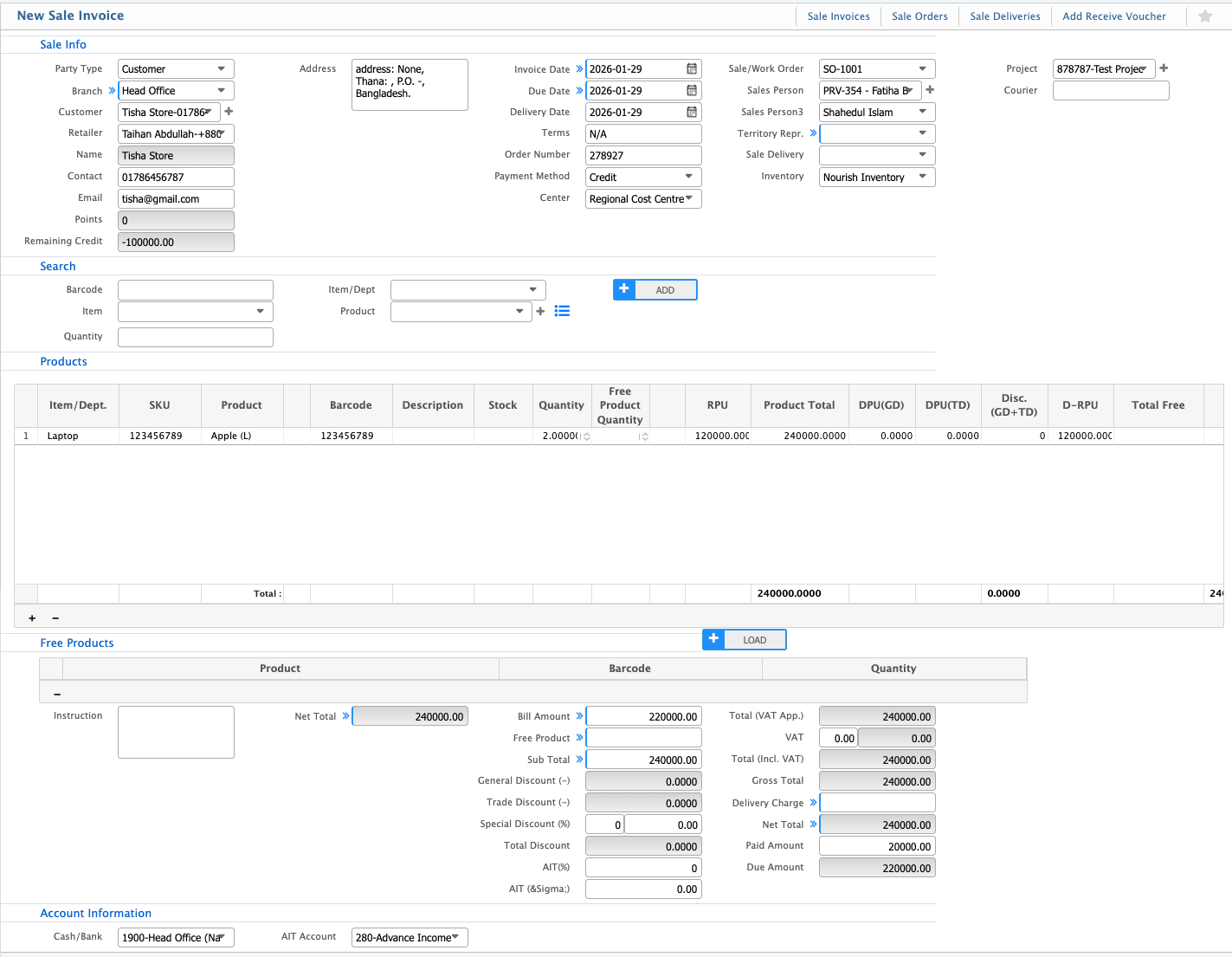Click plus icon beside Project field
Screen dimensions: 1232x957
coord(1164,68)
